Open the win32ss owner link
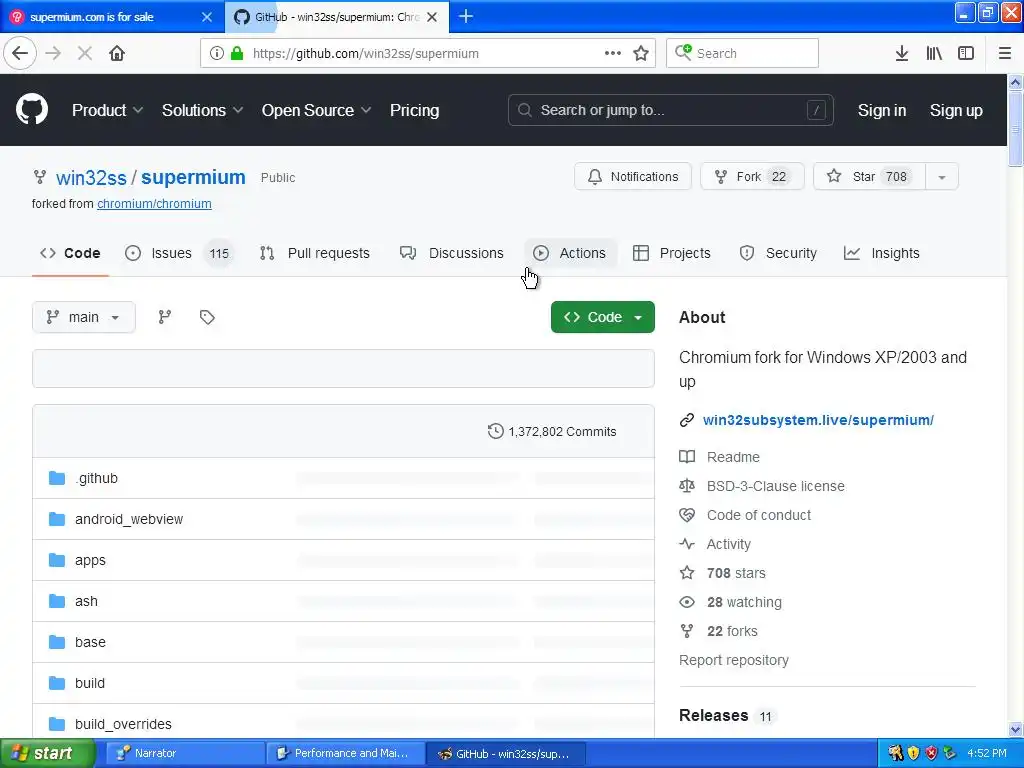 (x=91, y=177)
